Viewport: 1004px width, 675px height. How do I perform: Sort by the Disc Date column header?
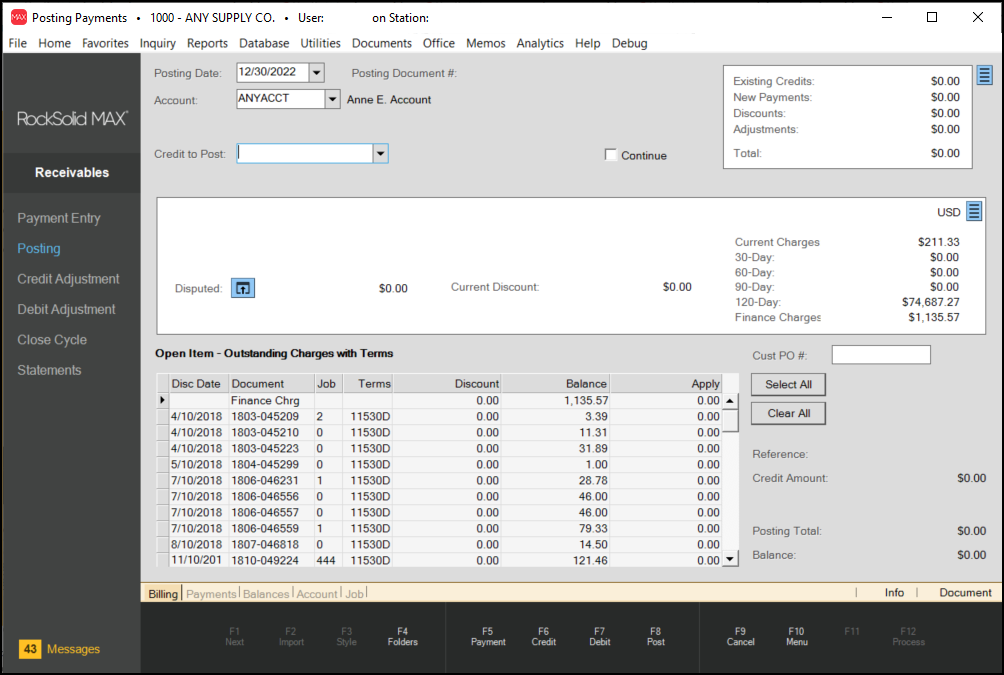point(196,384)
